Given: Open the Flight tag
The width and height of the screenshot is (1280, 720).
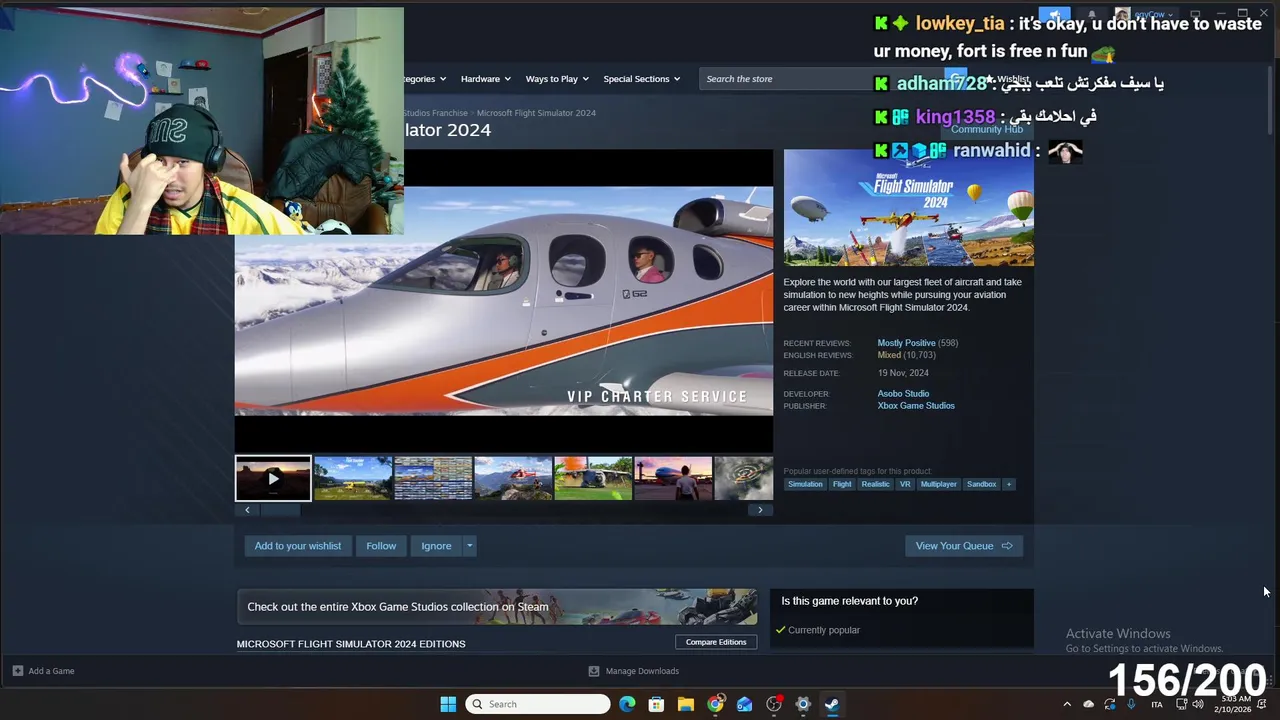Looking at the screenshot, I should pyautogui.click(x=842, y=484).
